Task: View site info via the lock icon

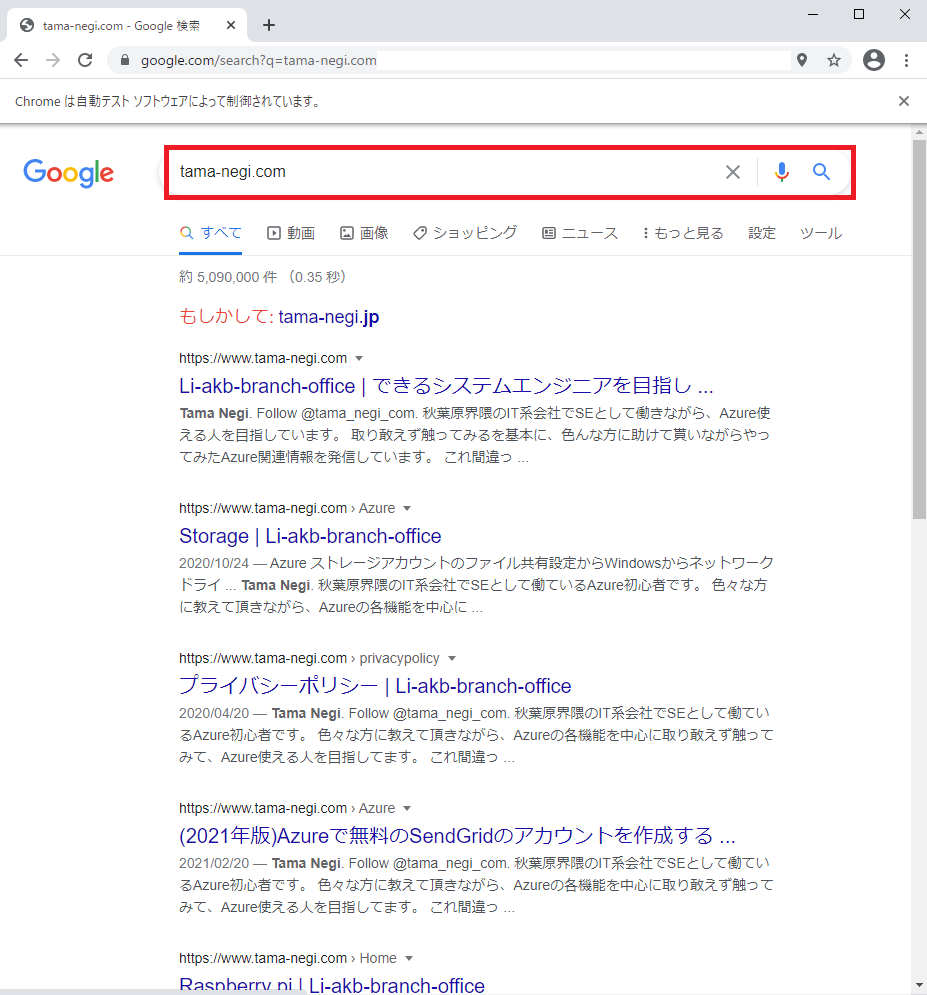Action: point(125,60)
